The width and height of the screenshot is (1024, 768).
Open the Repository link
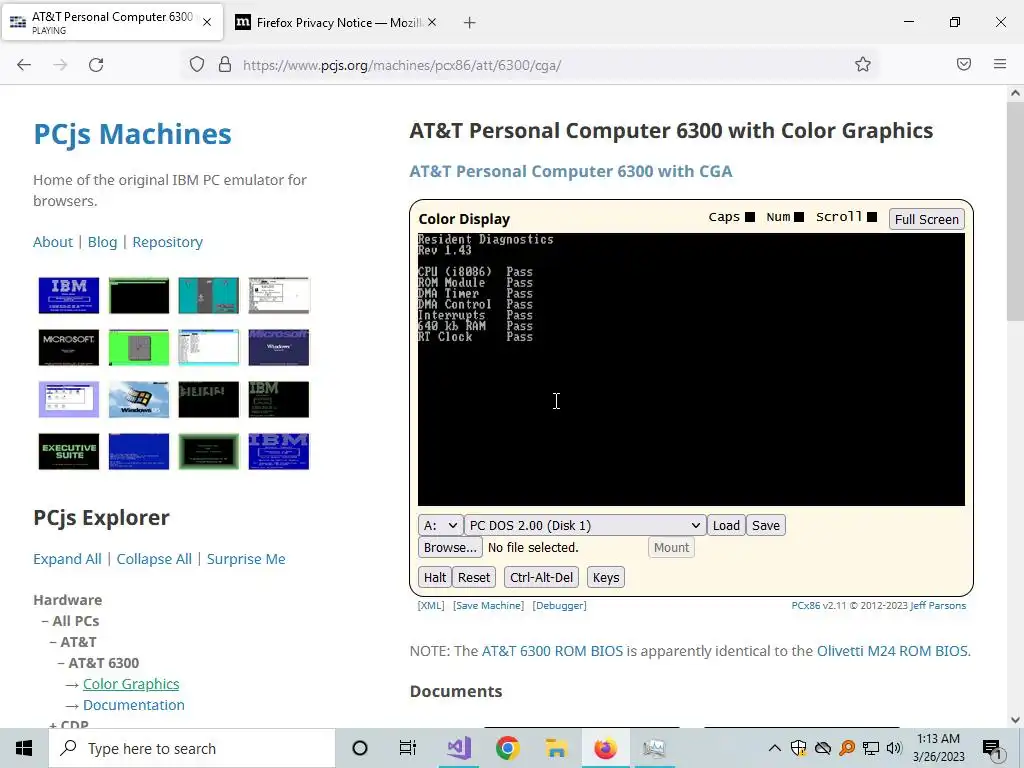coord(168,242)
